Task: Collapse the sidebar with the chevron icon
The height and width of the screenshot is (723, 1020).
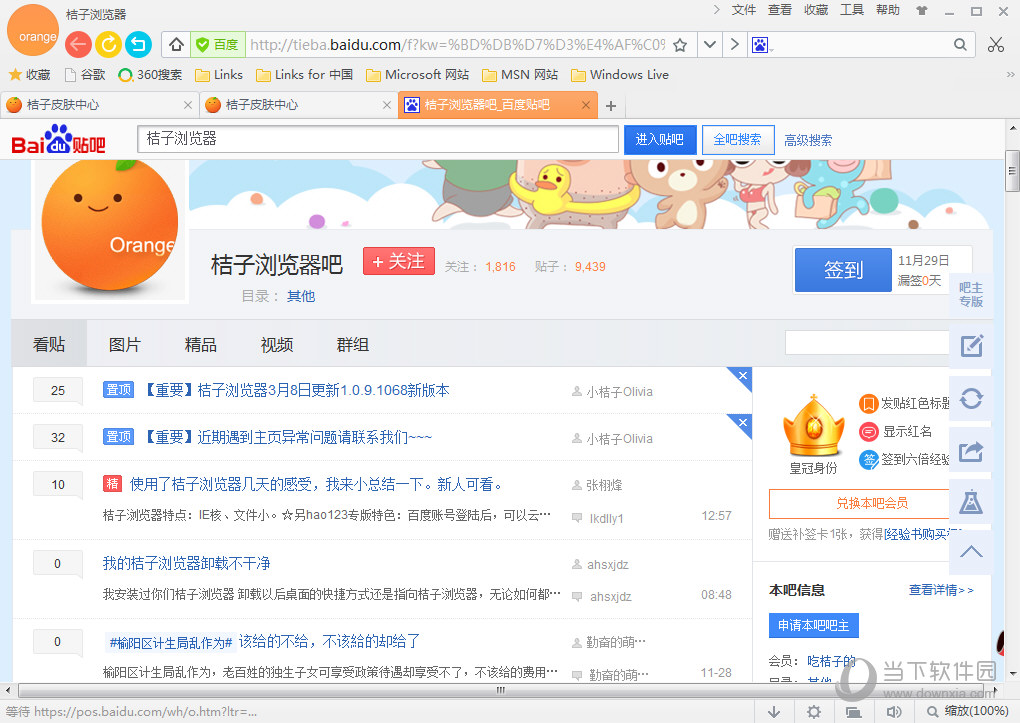Action: pos(970,551)
